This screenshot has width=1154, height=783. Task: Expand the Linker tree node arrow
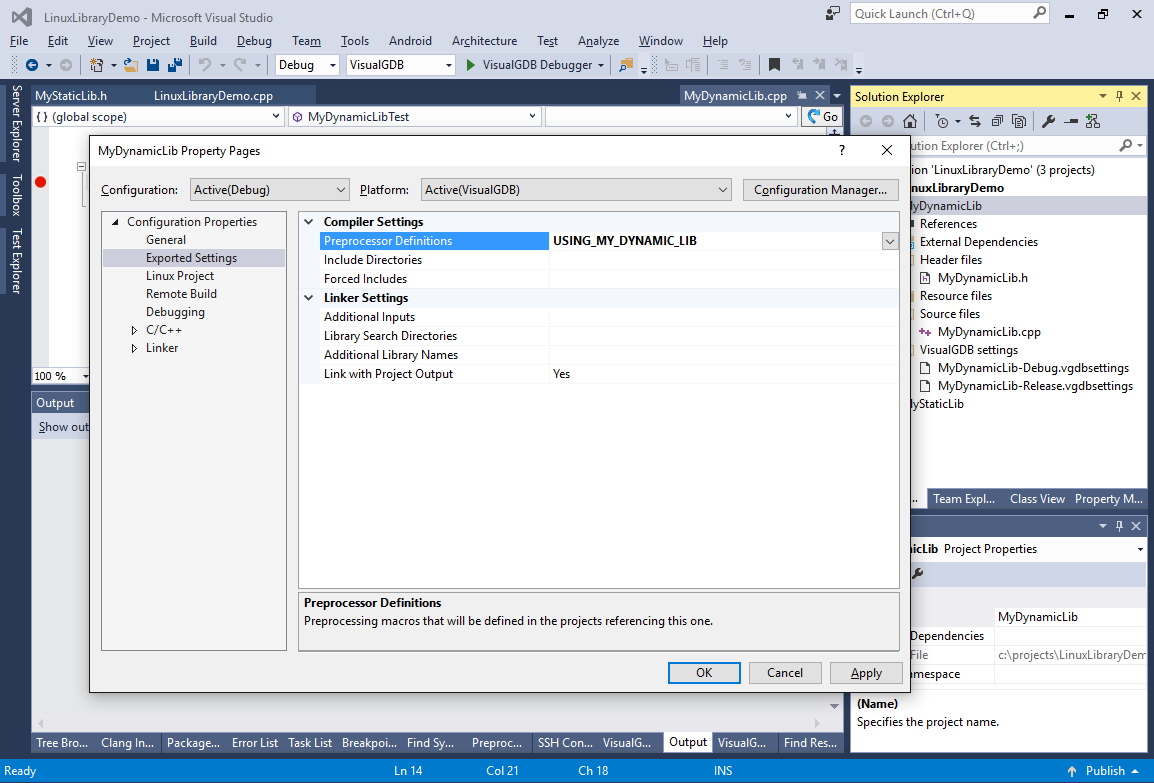(x=134, y=348)
